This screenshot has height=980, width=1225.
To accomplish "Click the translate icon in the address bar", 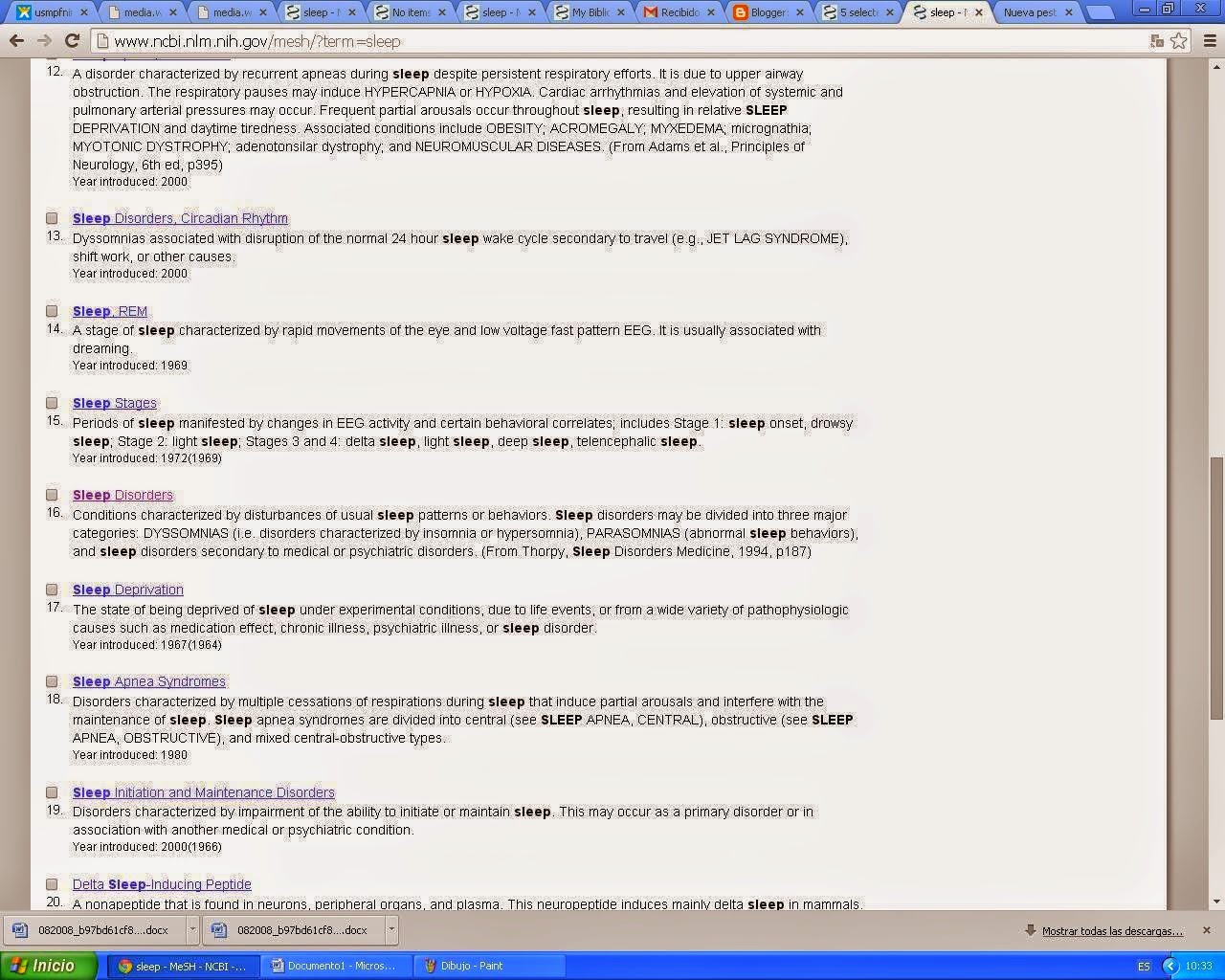I will pos(1157,41).
